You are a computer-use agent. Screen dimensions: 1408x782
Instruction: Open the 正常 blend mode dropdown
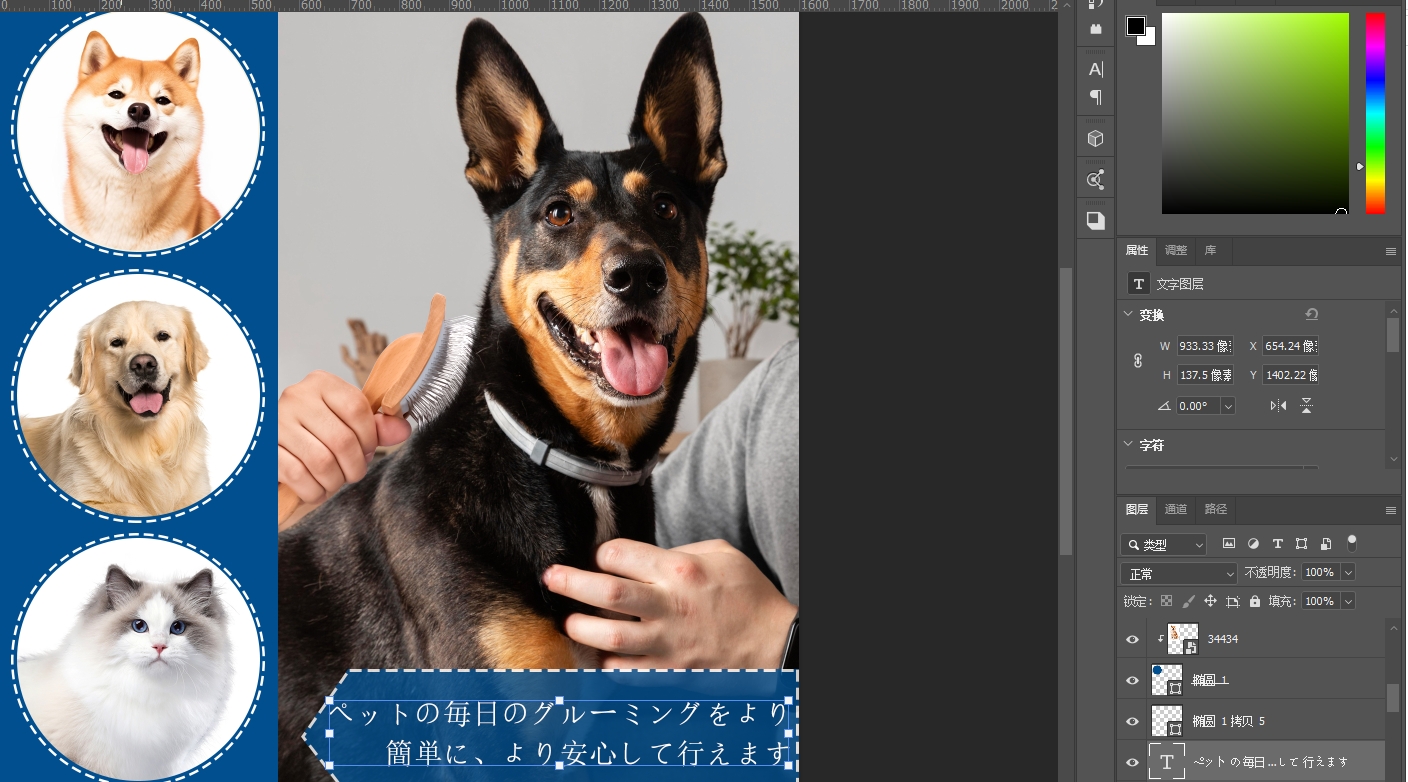point(1178,571)
